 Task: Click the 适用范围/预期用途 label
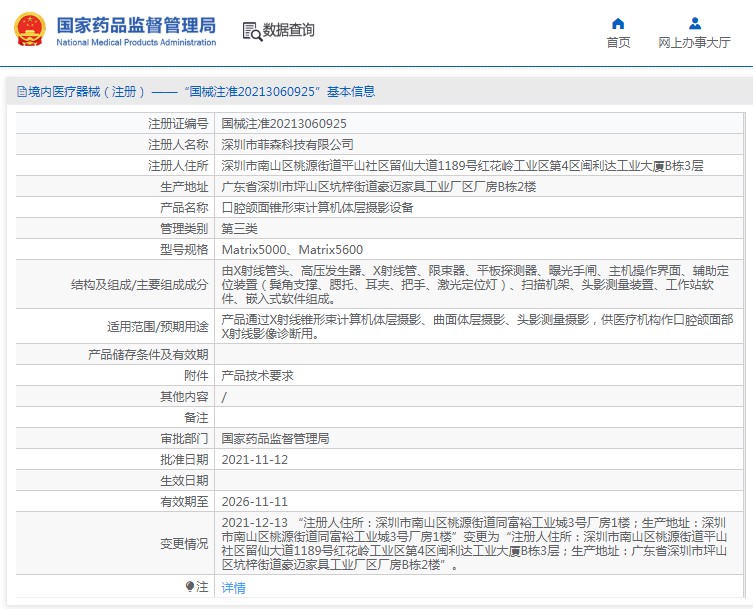click(158, 327)
